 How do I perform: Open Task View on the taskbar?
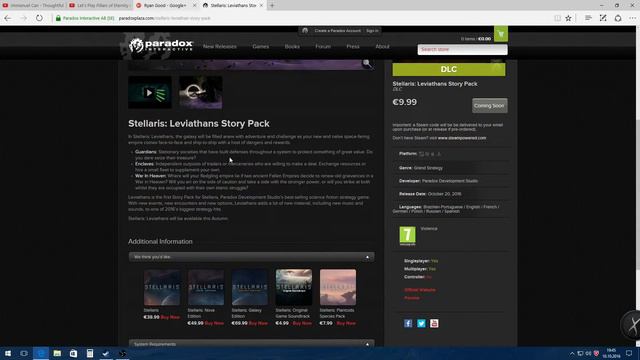24,353
